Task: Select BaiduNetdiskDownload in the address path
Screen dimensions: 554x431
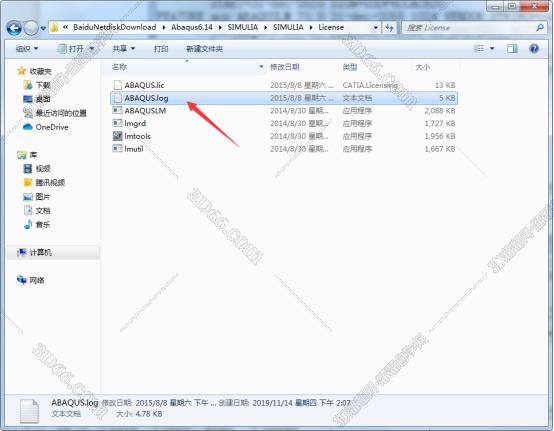Action: [114, 27]
